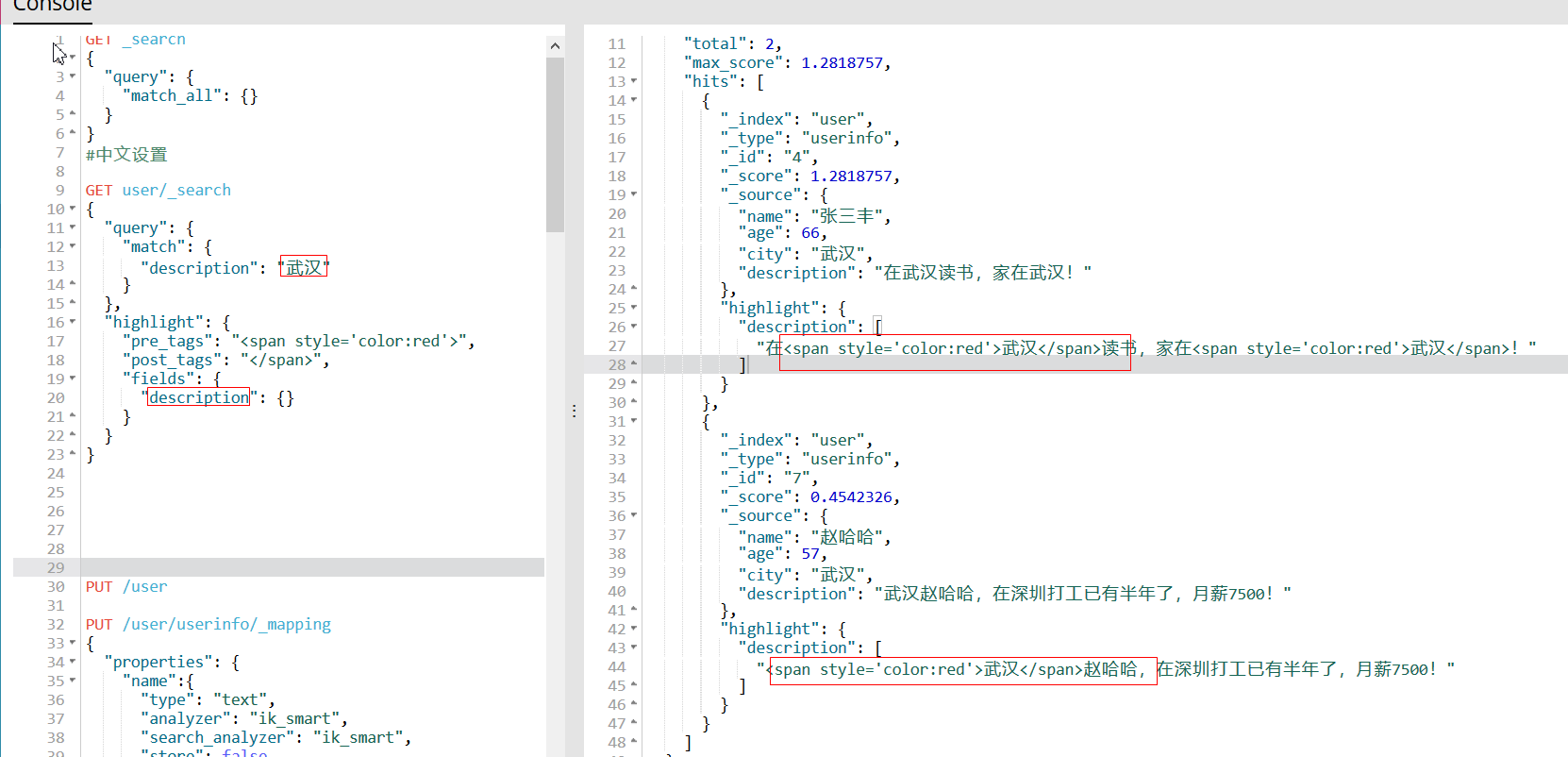1568x757 pixels.
Task: Collapse the request body starting at line 10
Action: [73, 209]
